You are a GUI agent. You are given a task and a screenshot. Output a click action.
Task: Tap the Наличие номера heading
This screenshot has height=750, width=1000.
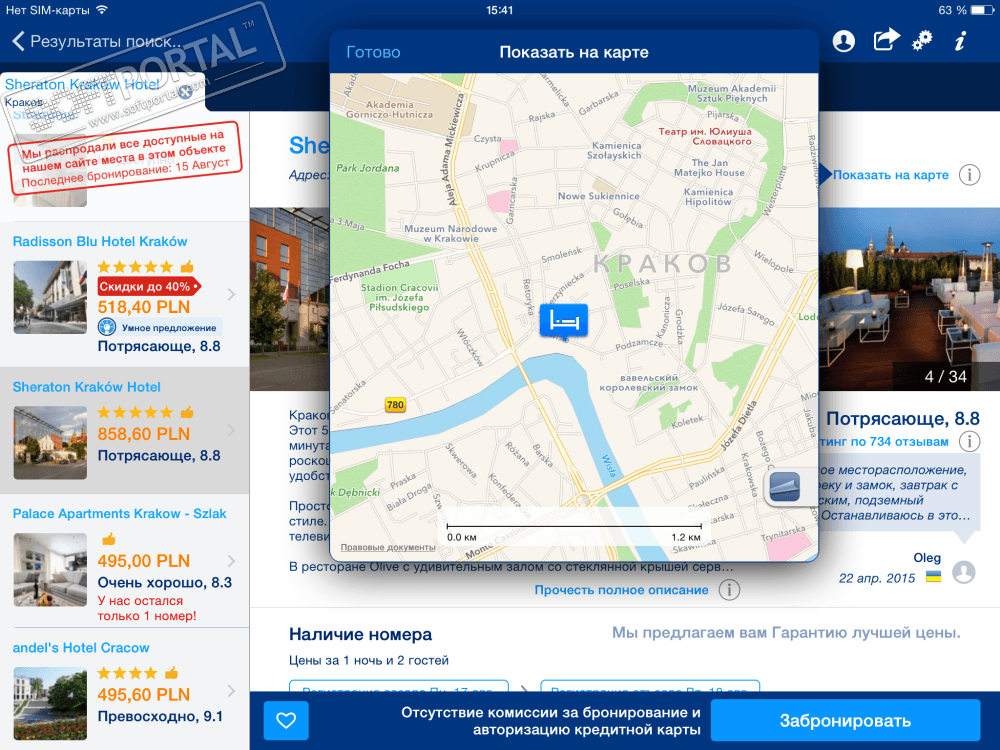(x=360, y=635)
